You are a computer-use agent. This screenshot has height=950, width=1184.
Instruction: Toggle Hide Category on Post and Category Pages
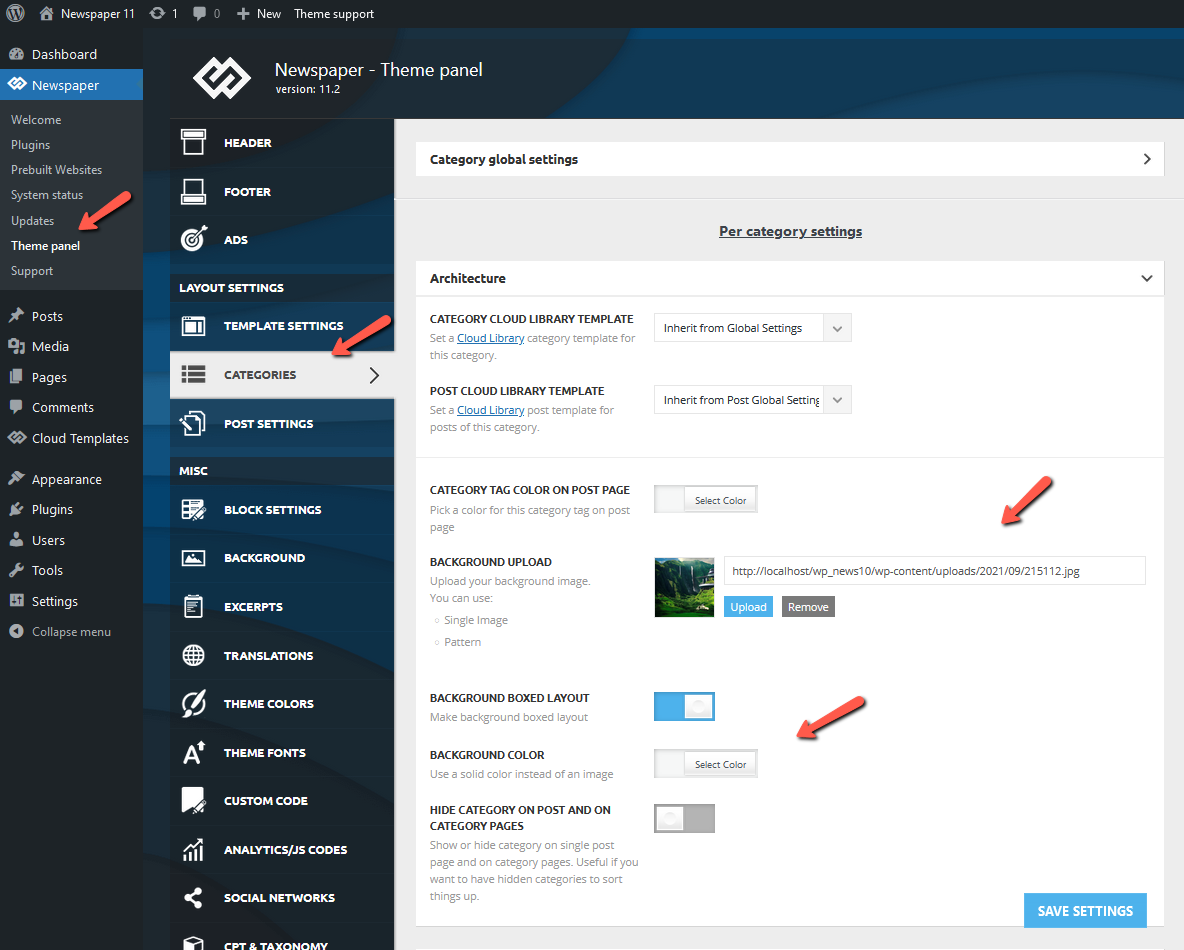pyautogui.click(x=684, y=819)
